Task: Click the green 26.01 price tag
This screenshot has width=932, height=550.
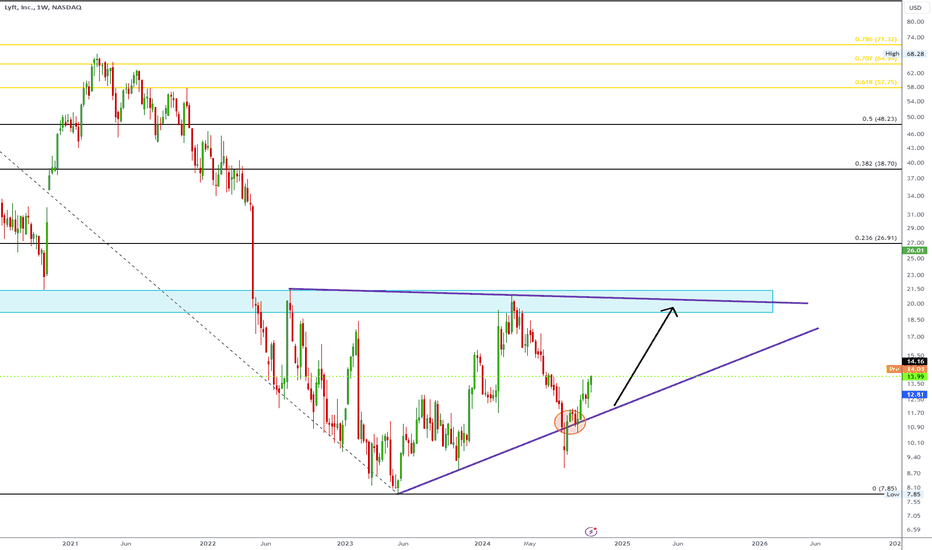Action: click(915, 250)
